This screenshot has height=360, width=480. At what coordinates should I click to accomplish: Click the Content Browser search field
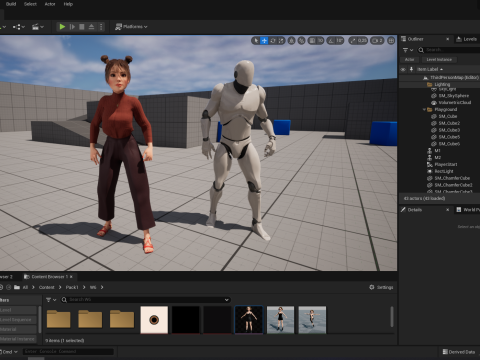[146, 300]
